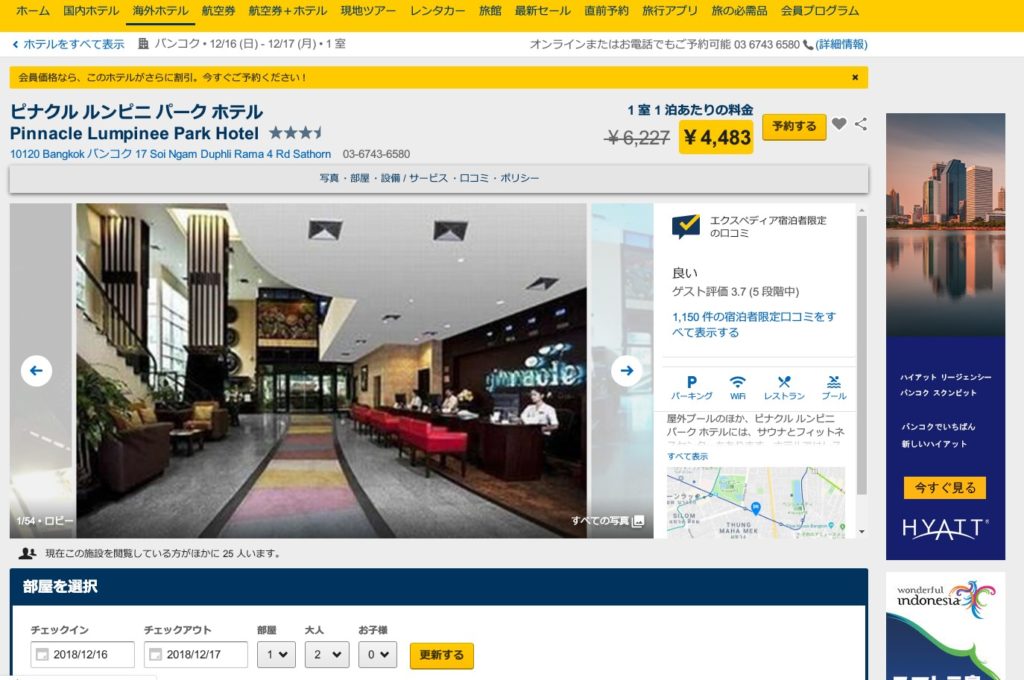
Task: Open 直前予約 menu item
Action: pyautogui.click(x=607, y=11)
